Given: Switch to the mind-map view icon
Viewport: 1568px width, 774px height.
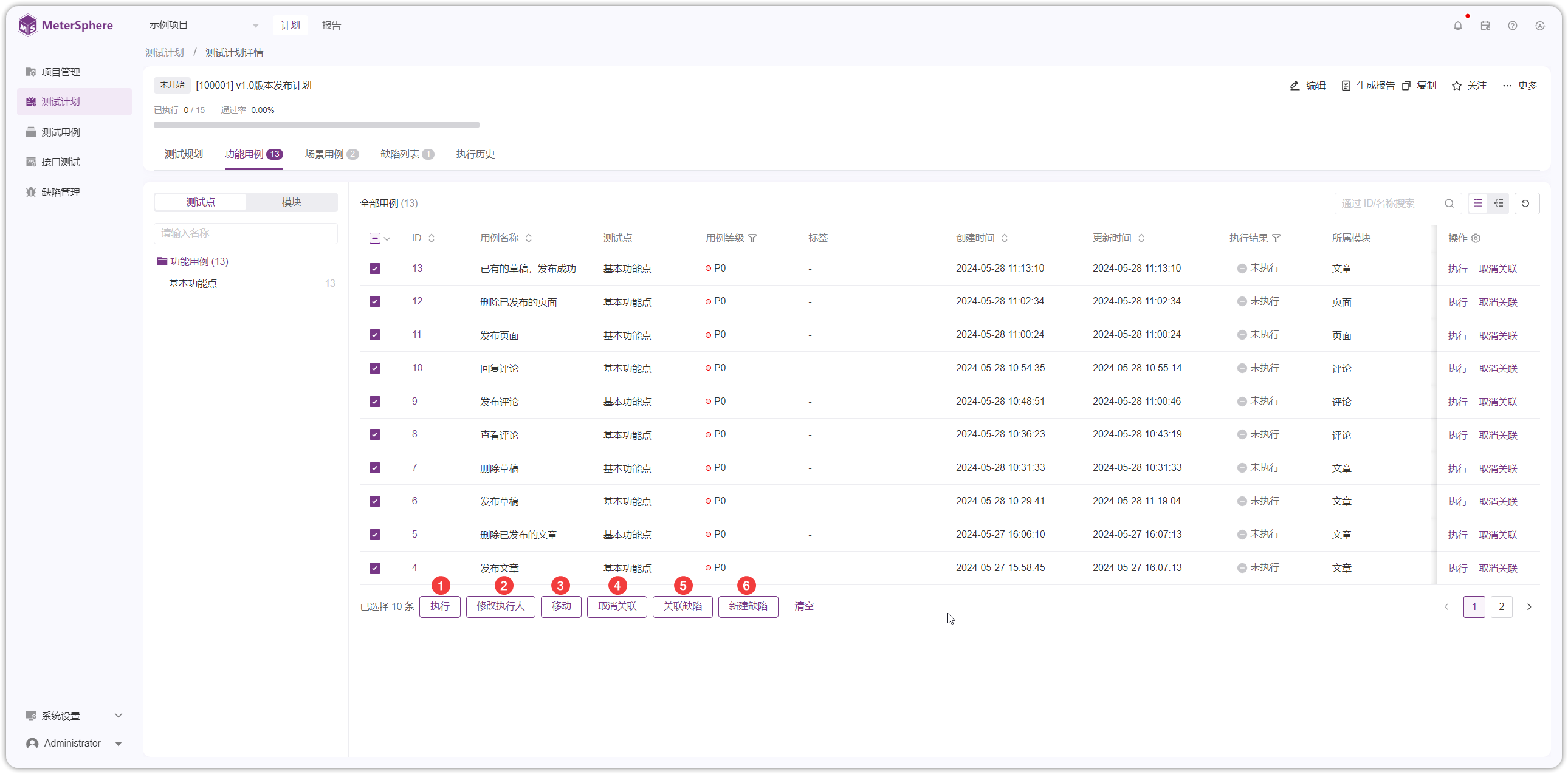Looking at the screenshot, I should tap(1498, 204).
